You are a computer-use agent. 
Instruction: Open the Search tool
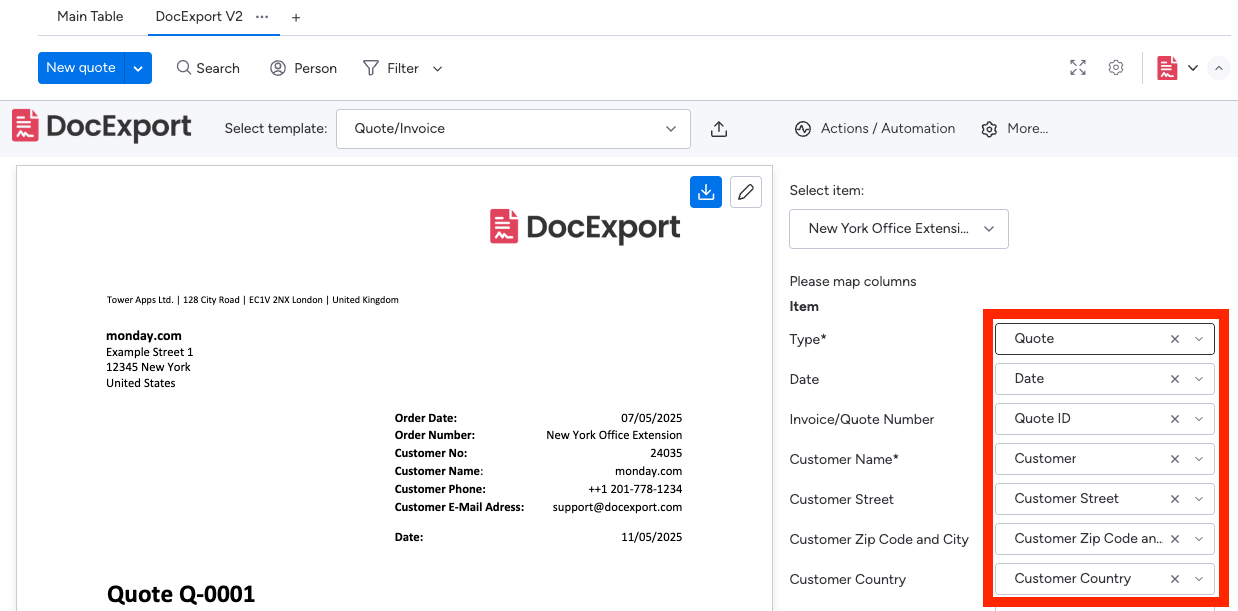[208, 68]
